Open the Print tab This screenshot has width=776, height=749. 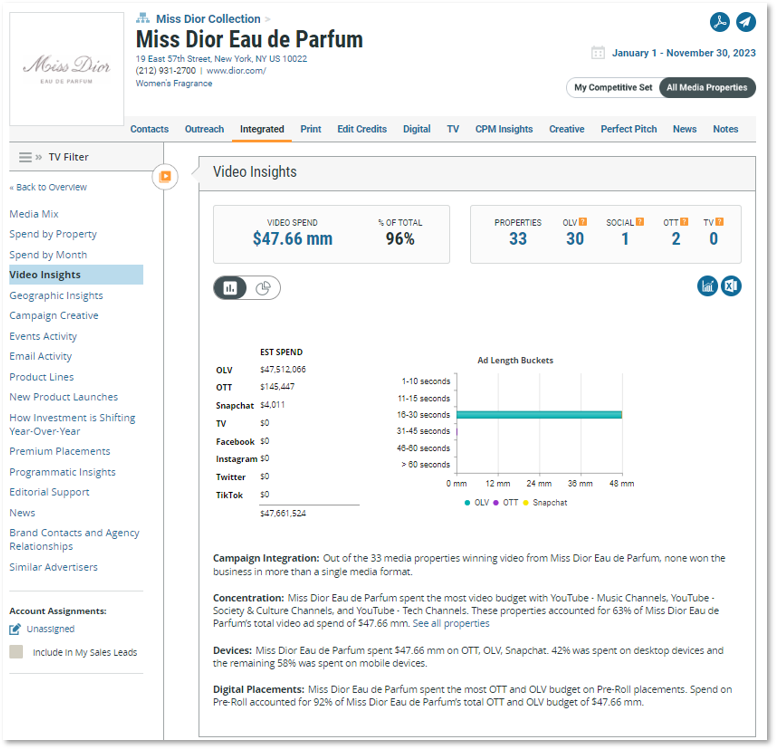[311, 129]
